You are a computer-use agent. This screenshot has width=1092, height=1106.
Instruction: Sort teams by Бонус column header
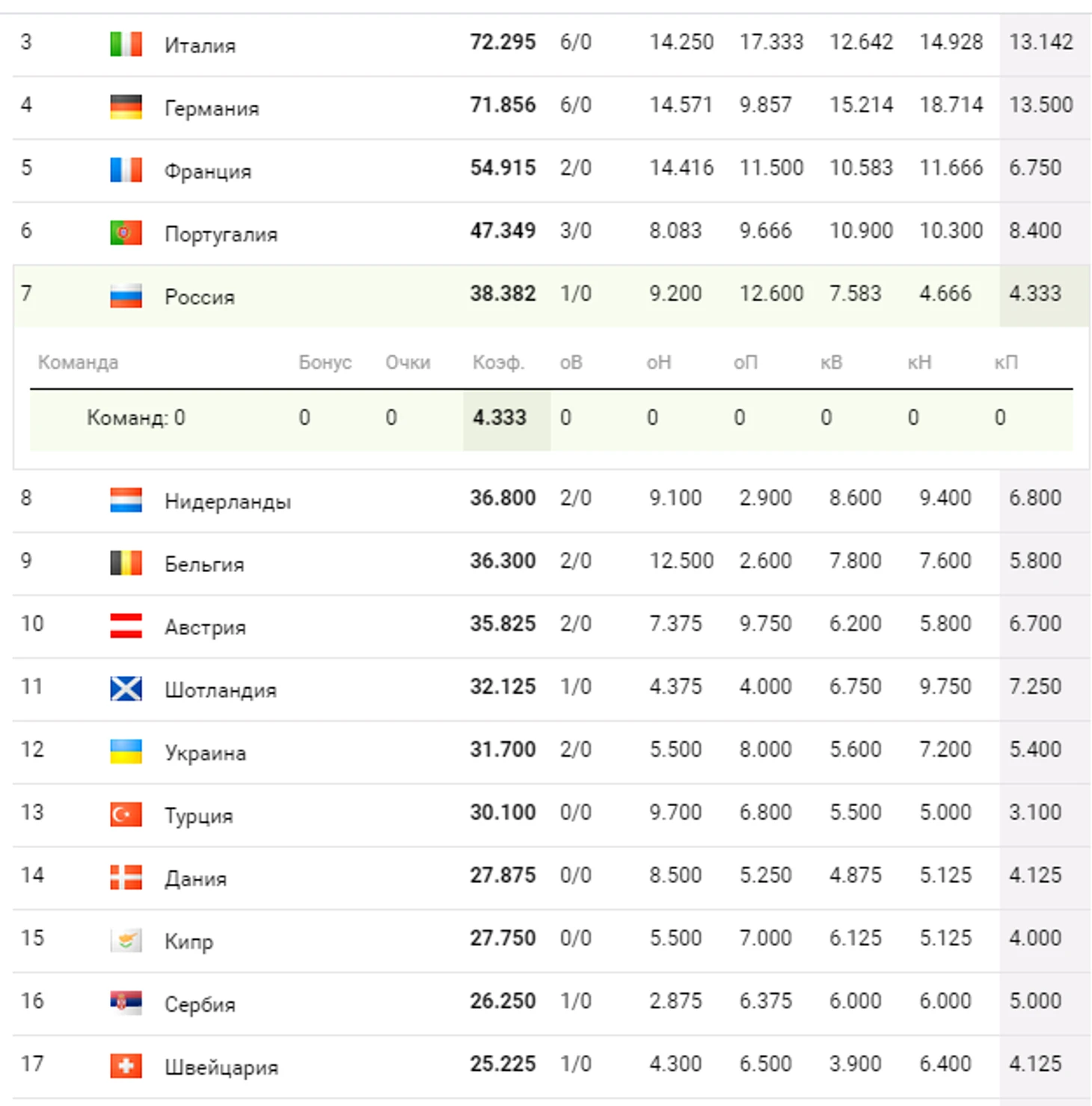tap(325, 363)
